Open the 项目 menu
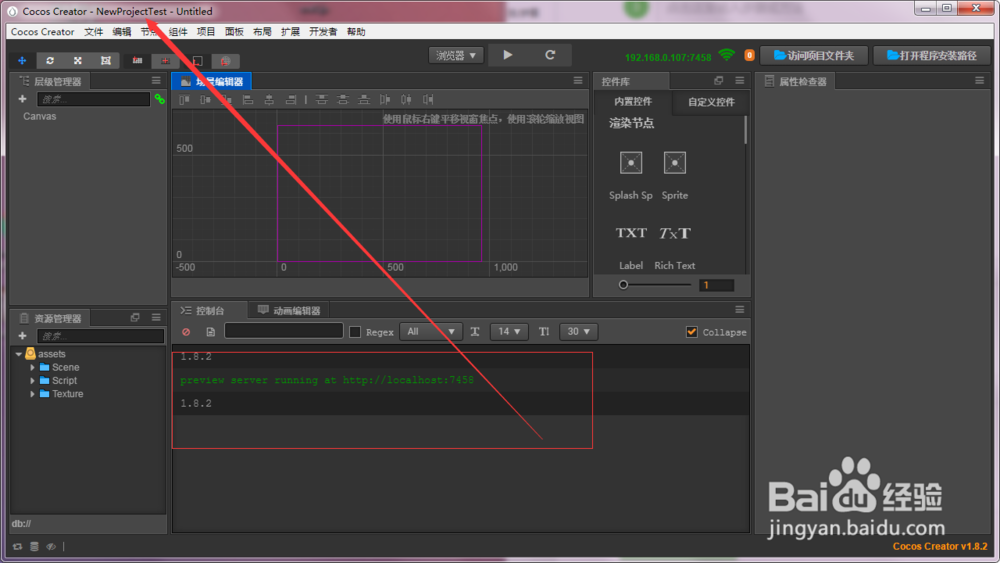The width and height of the screenshot is (1000, 563). coord(206,32)
